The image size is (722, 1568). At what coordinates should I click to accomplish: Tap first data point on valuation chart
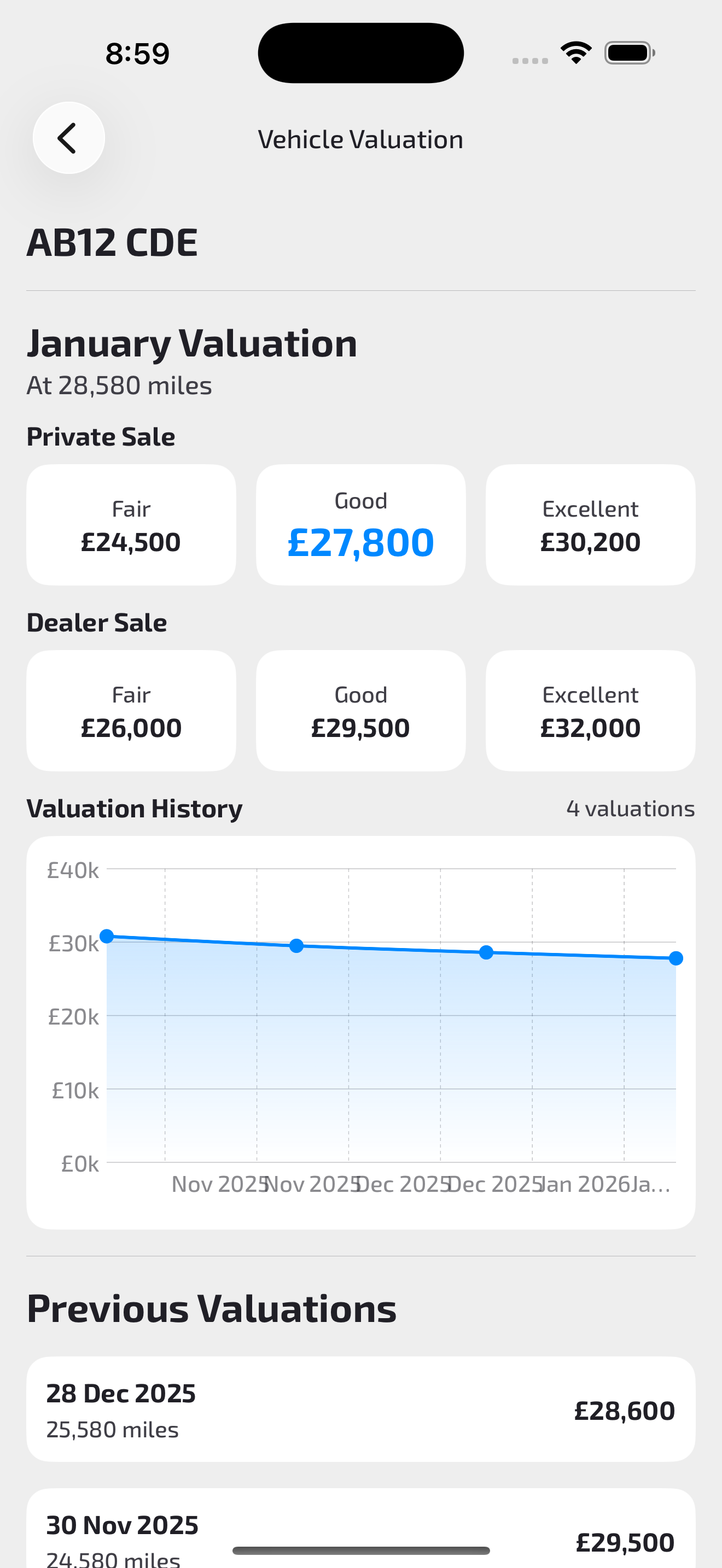coord(107,936)
